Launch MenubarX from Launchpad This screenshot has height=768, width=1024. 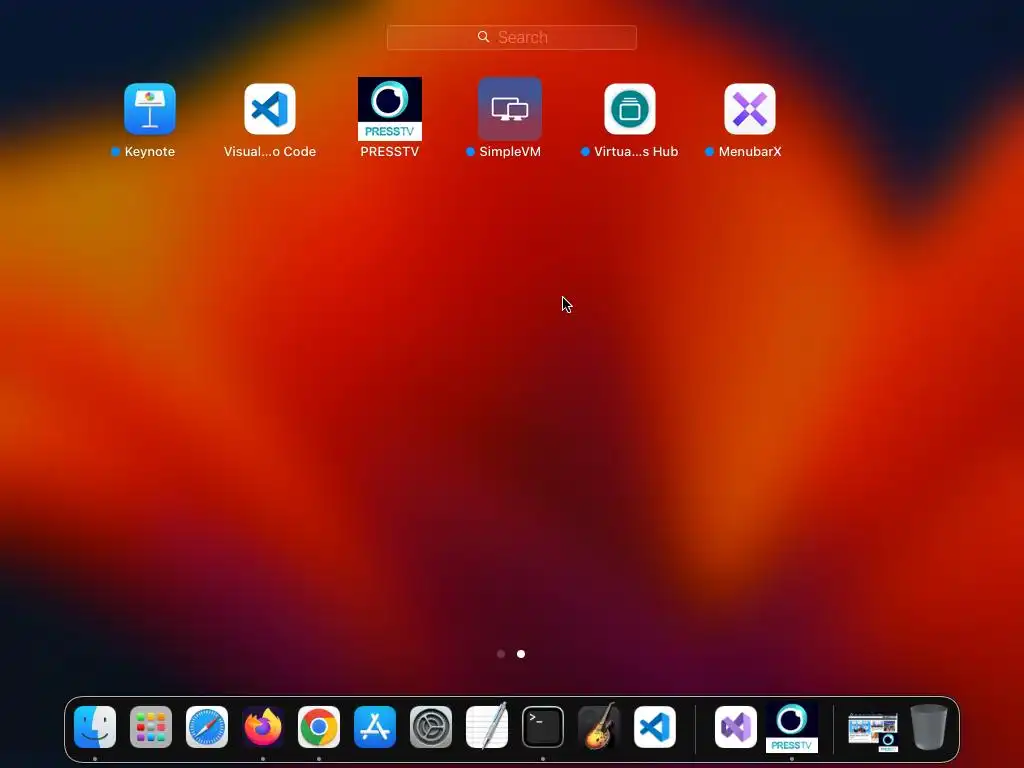pos(750,109)
